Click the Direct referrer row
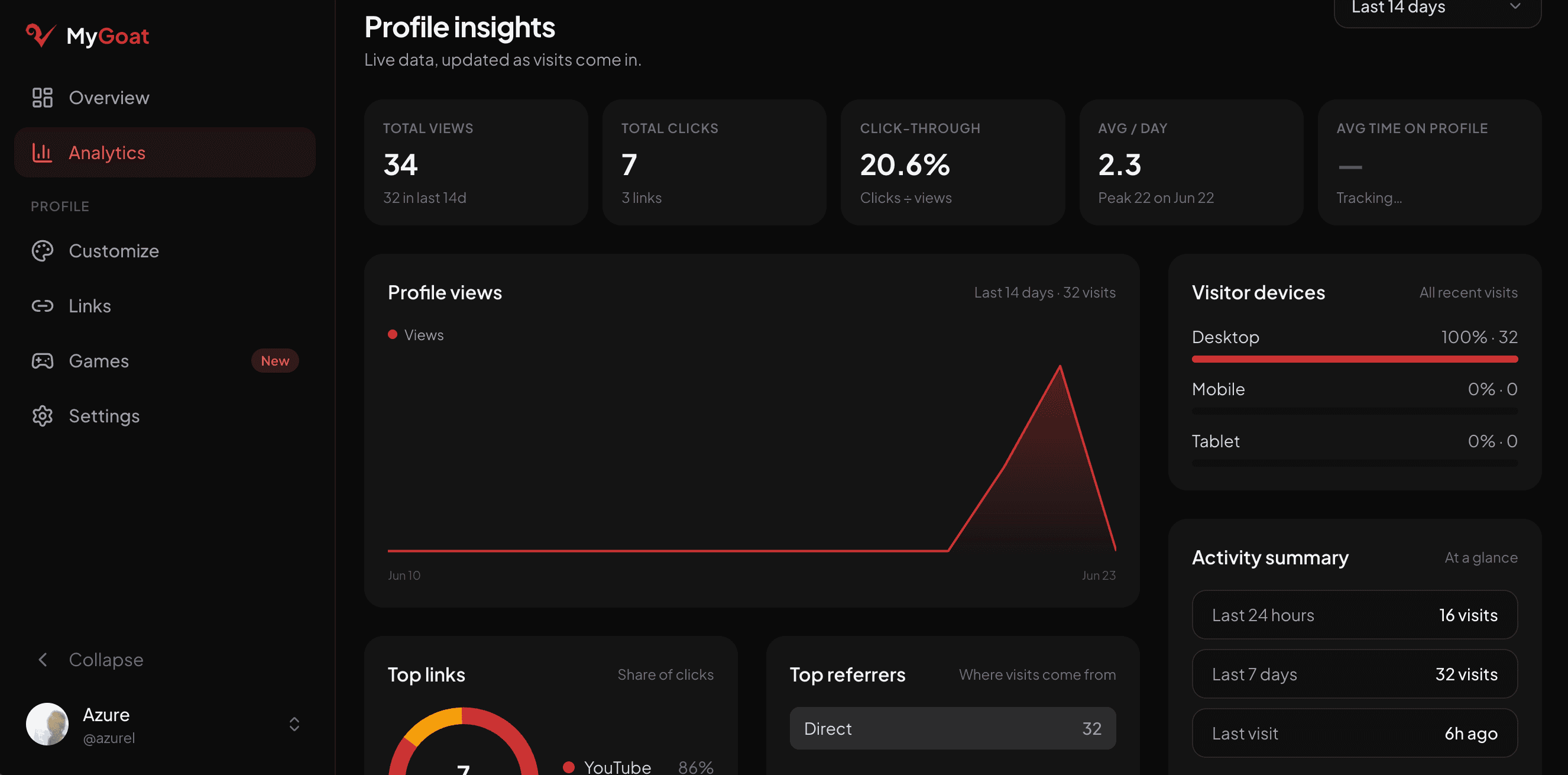This screenshot has width=1568, height=775. click(953, 728)
